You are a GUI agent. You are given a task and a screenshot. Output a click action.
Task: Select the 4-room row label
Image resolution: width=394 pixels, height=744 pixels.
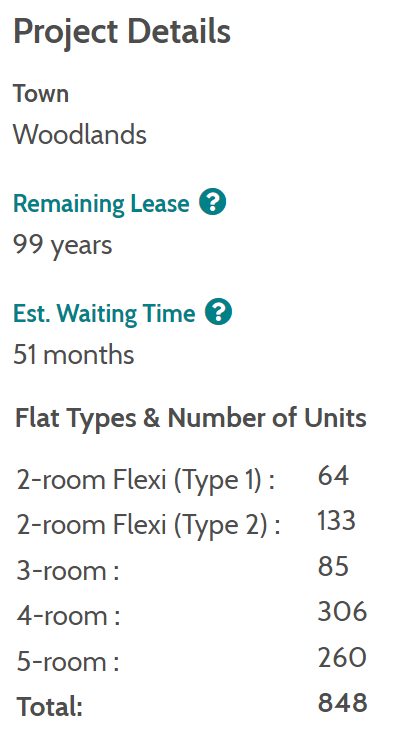tap(68, 616)
